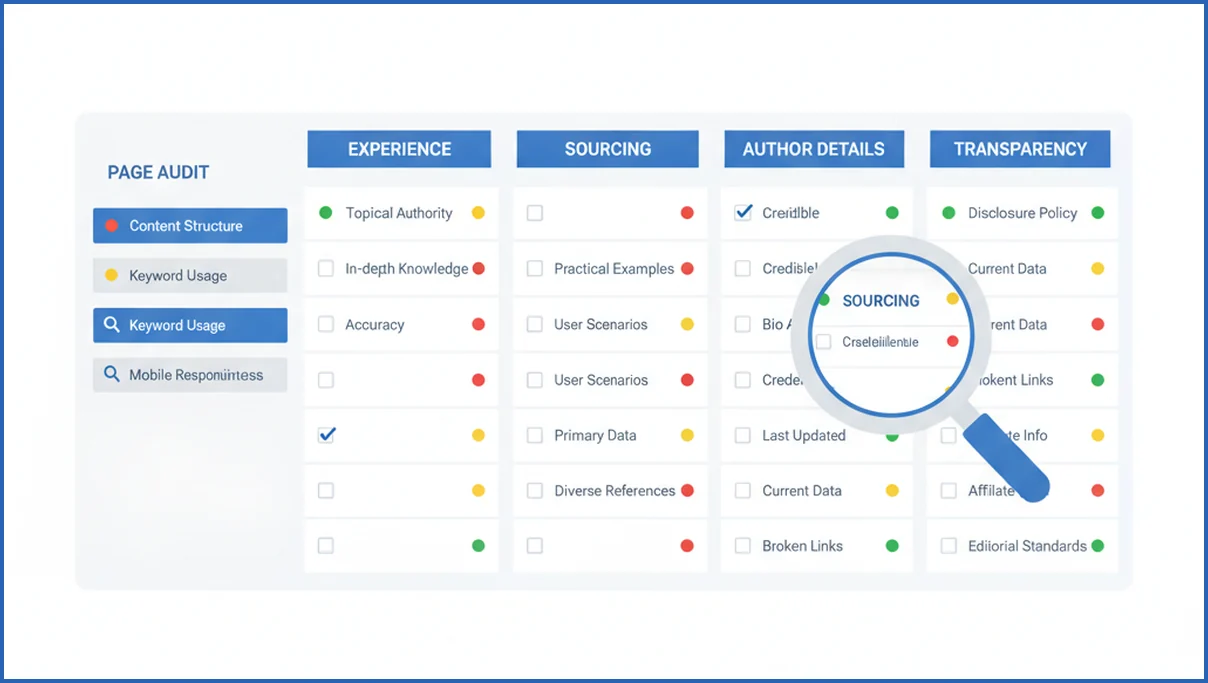Open the Content Structure audit item
Viewport: 1208px width, 683px height.
tap(190, 226)
